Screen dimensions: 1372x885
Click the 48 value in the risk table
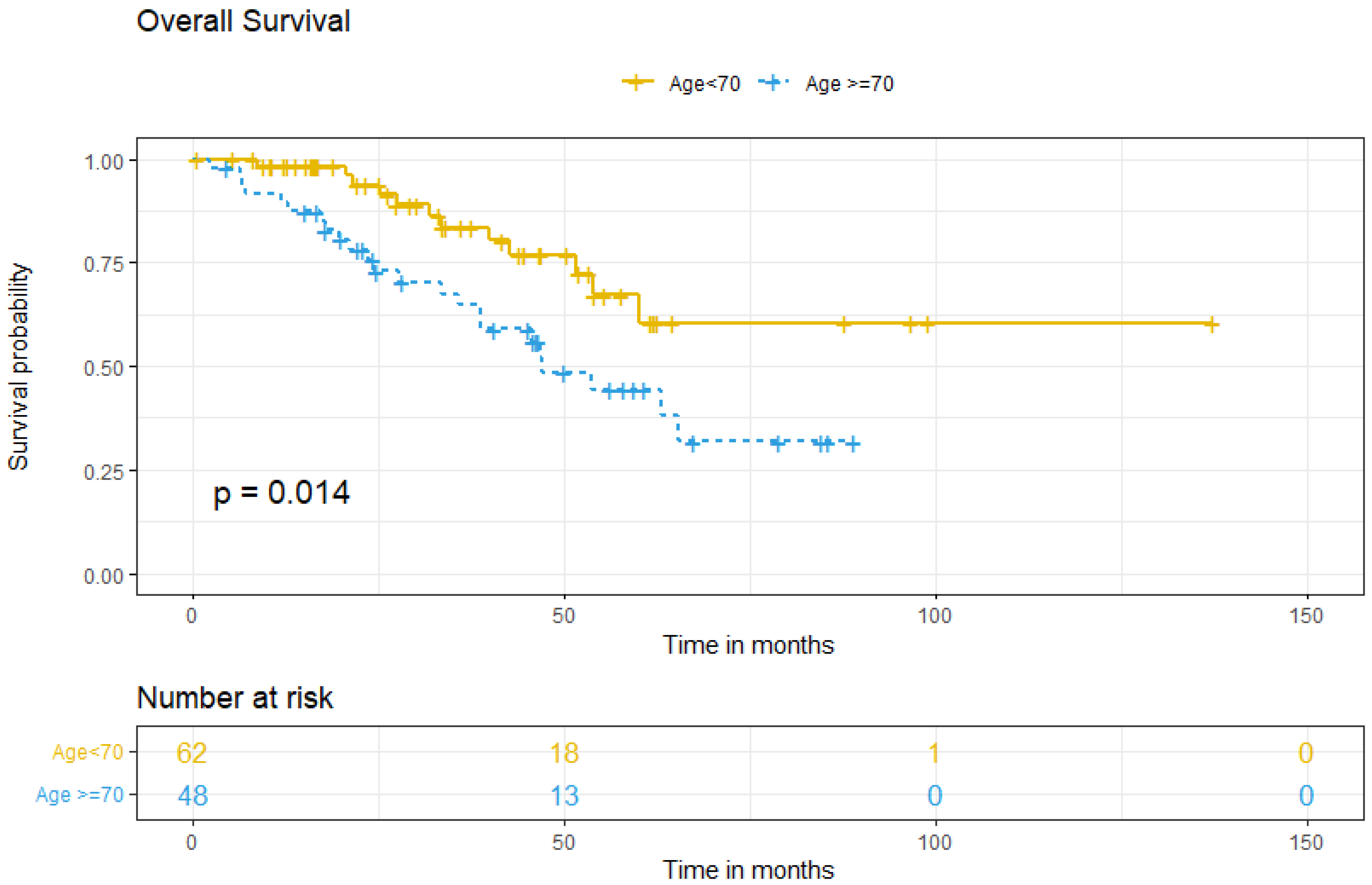pyautogui.click(x=192, y=796)
